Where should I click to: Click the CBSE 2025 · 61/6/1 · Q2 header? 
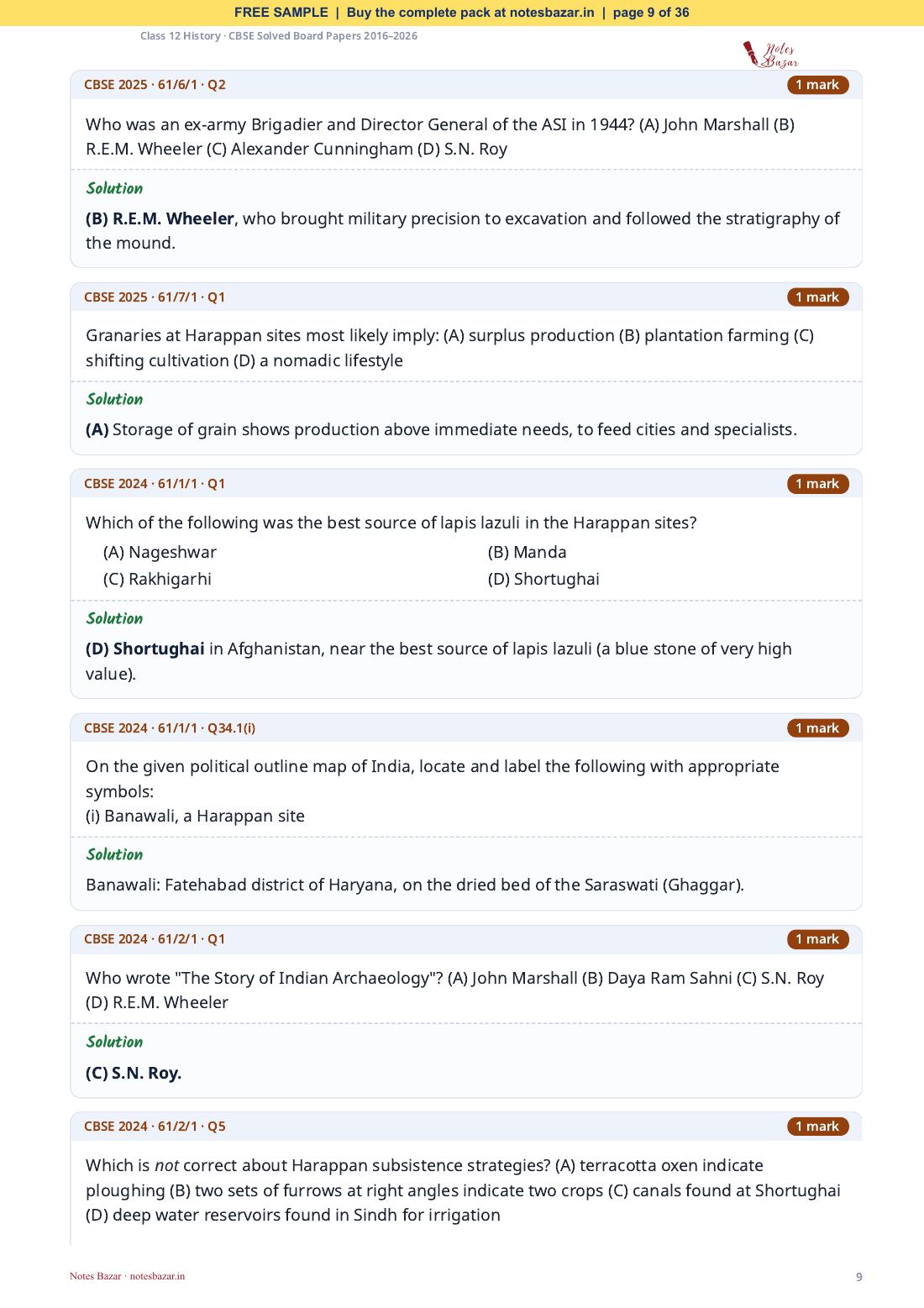pos(155,85)
